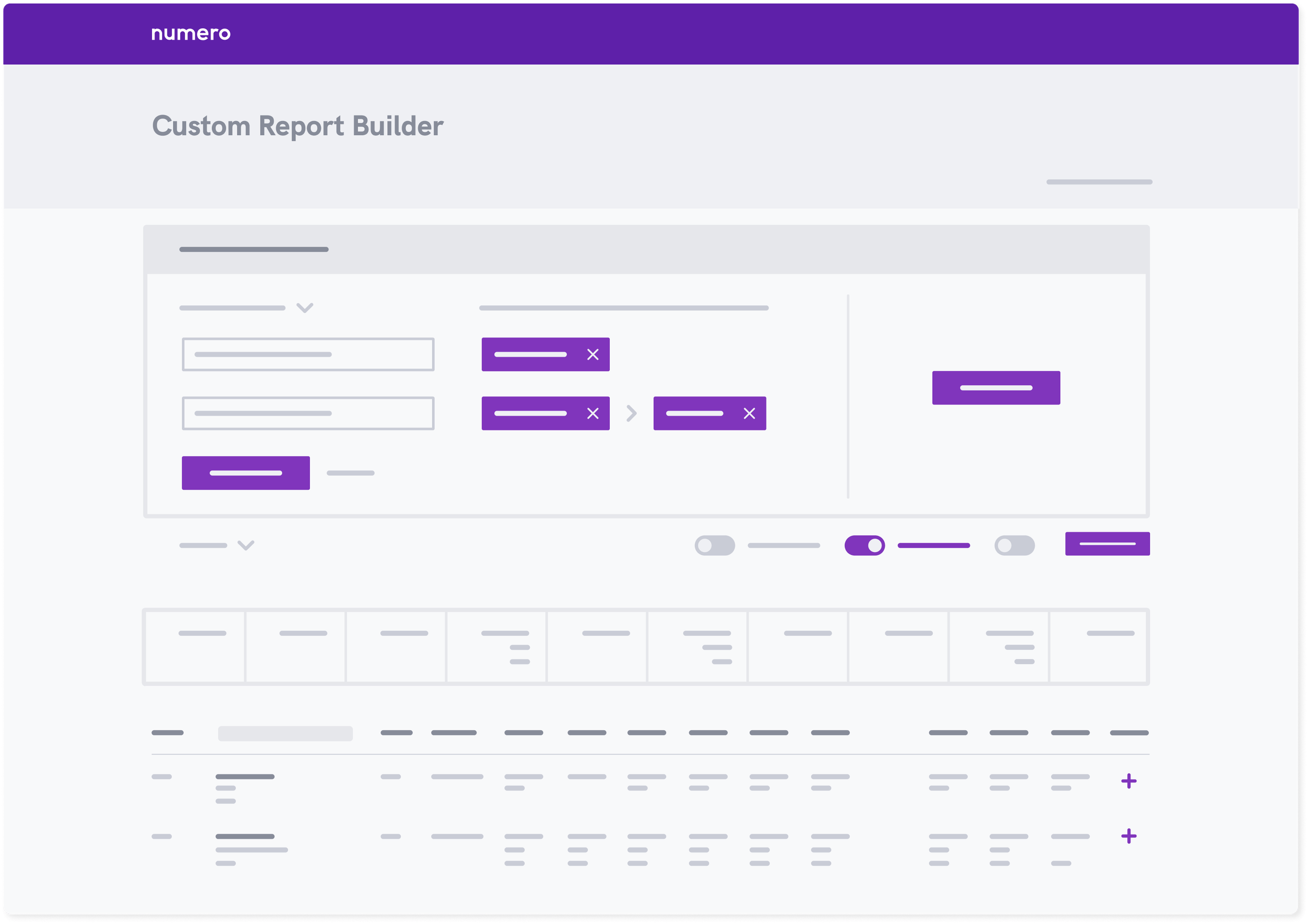This screenshot has height=924, width=1308.
Task: Enable the leftmost gray toggle switch
Action: pyautogui.click(x=714, y=545)
